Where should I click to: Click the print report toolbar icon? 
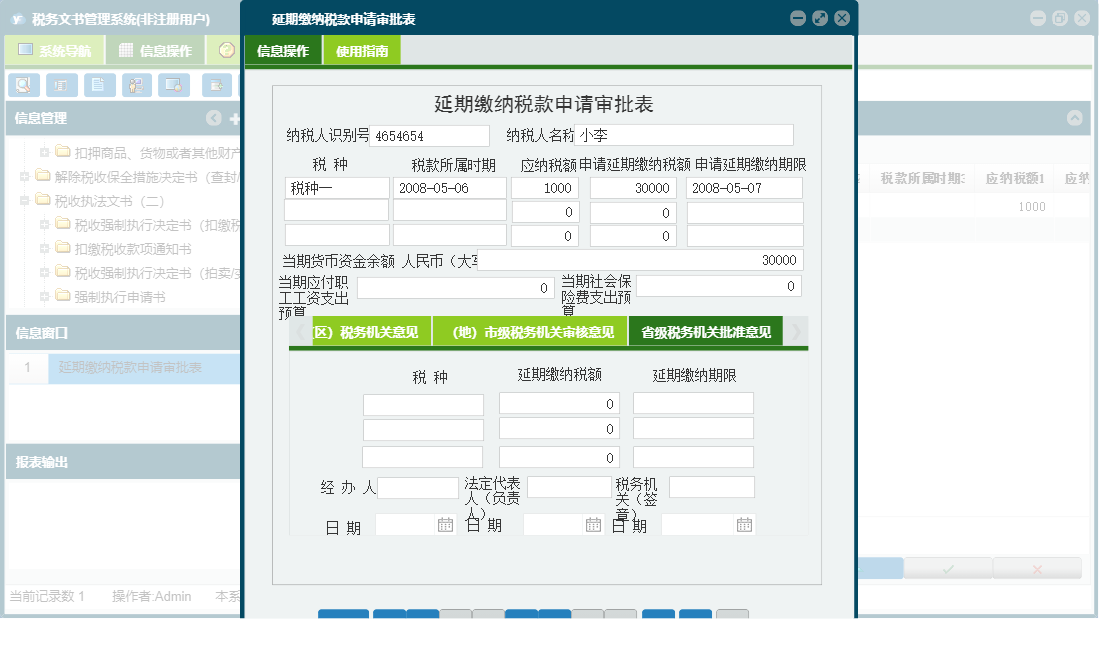(61, 85)
